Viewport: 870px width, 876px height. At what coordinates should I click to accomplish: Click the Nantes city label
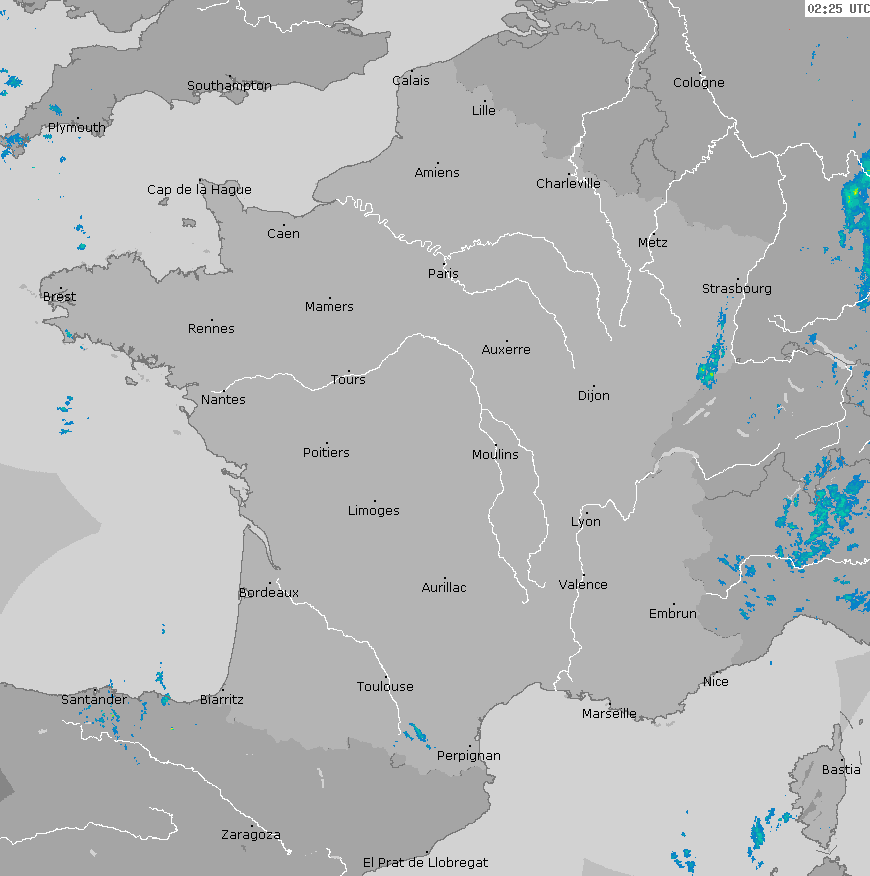[223, 400]
